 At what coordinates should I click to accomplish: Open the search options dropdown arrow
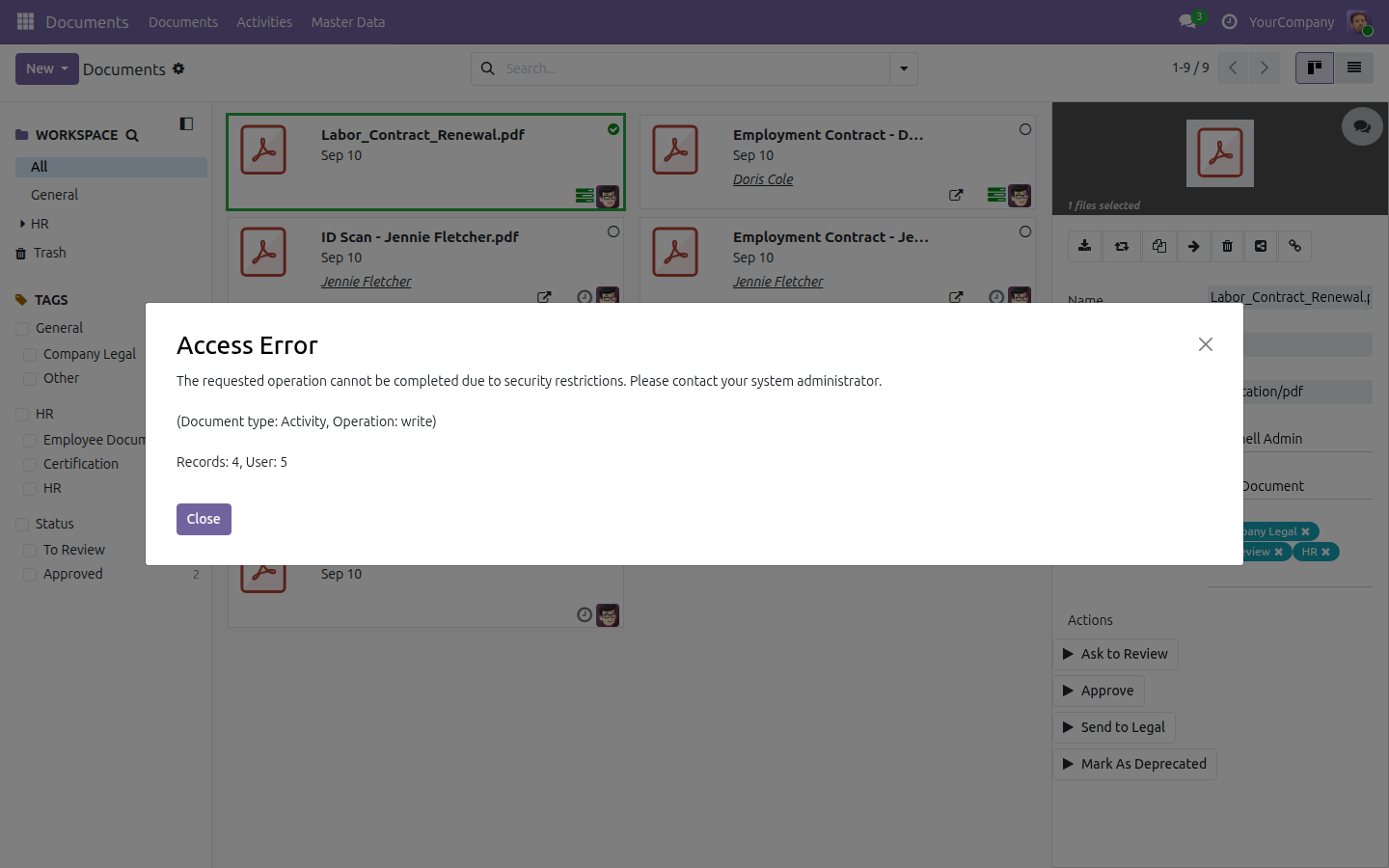pos(904,68)
